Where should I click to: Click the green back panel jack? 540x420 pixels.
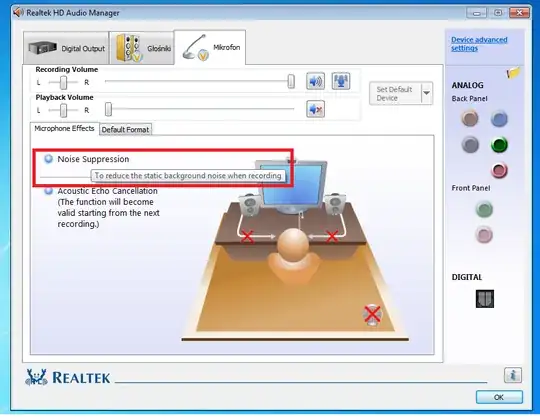pyautogui.click(x=499, y=144)
